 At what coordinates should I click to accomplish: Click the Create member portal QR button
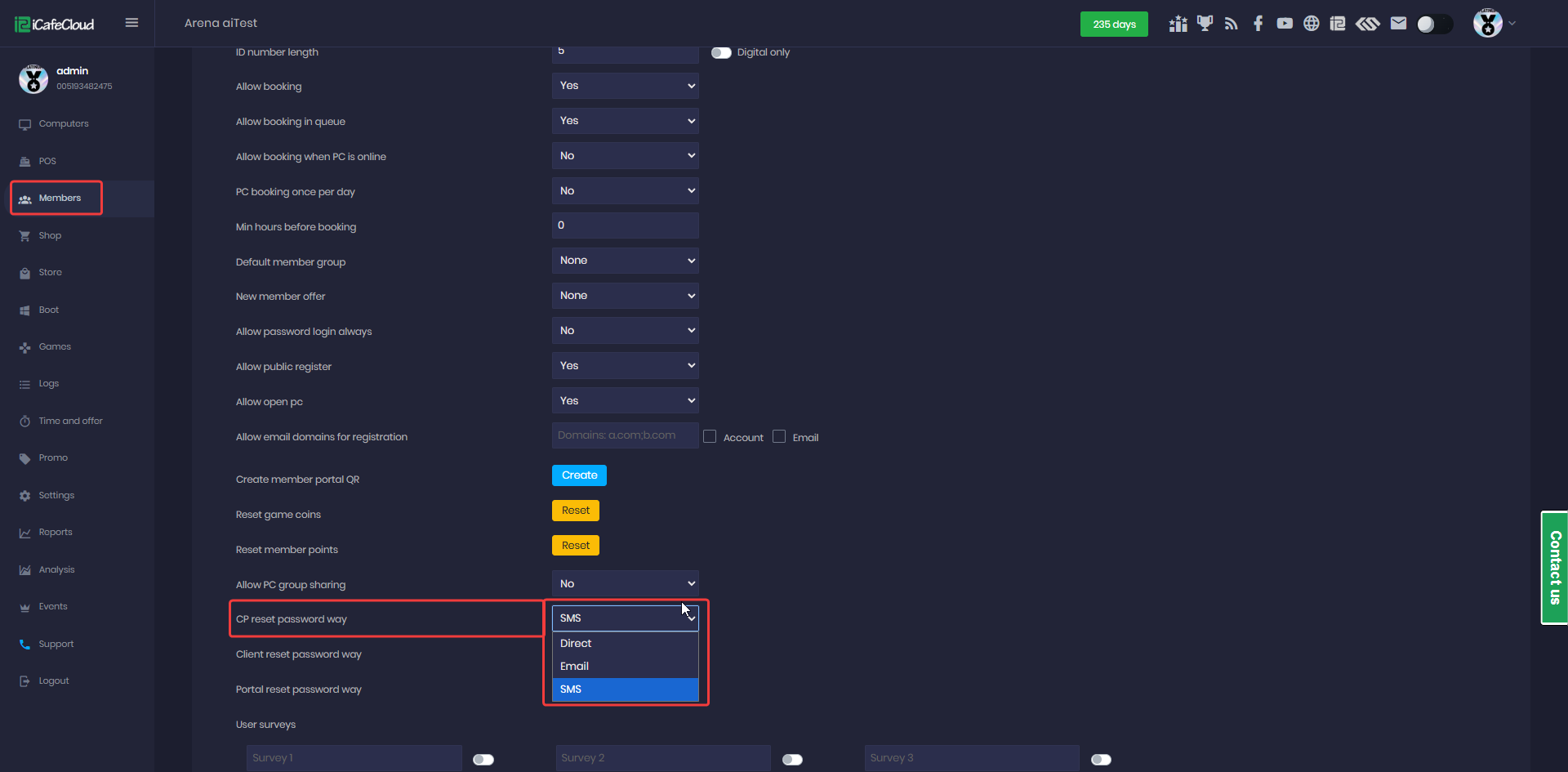(x=579, y=475)
